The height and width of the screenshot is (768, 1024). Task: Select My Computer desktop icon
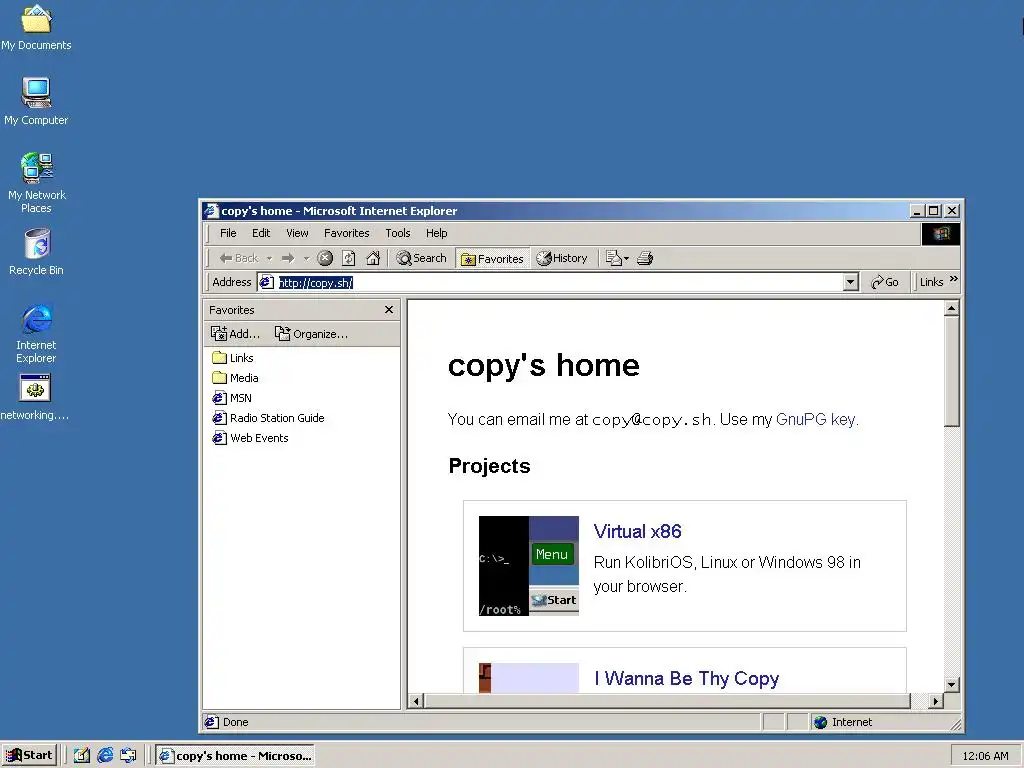(36, 101)
